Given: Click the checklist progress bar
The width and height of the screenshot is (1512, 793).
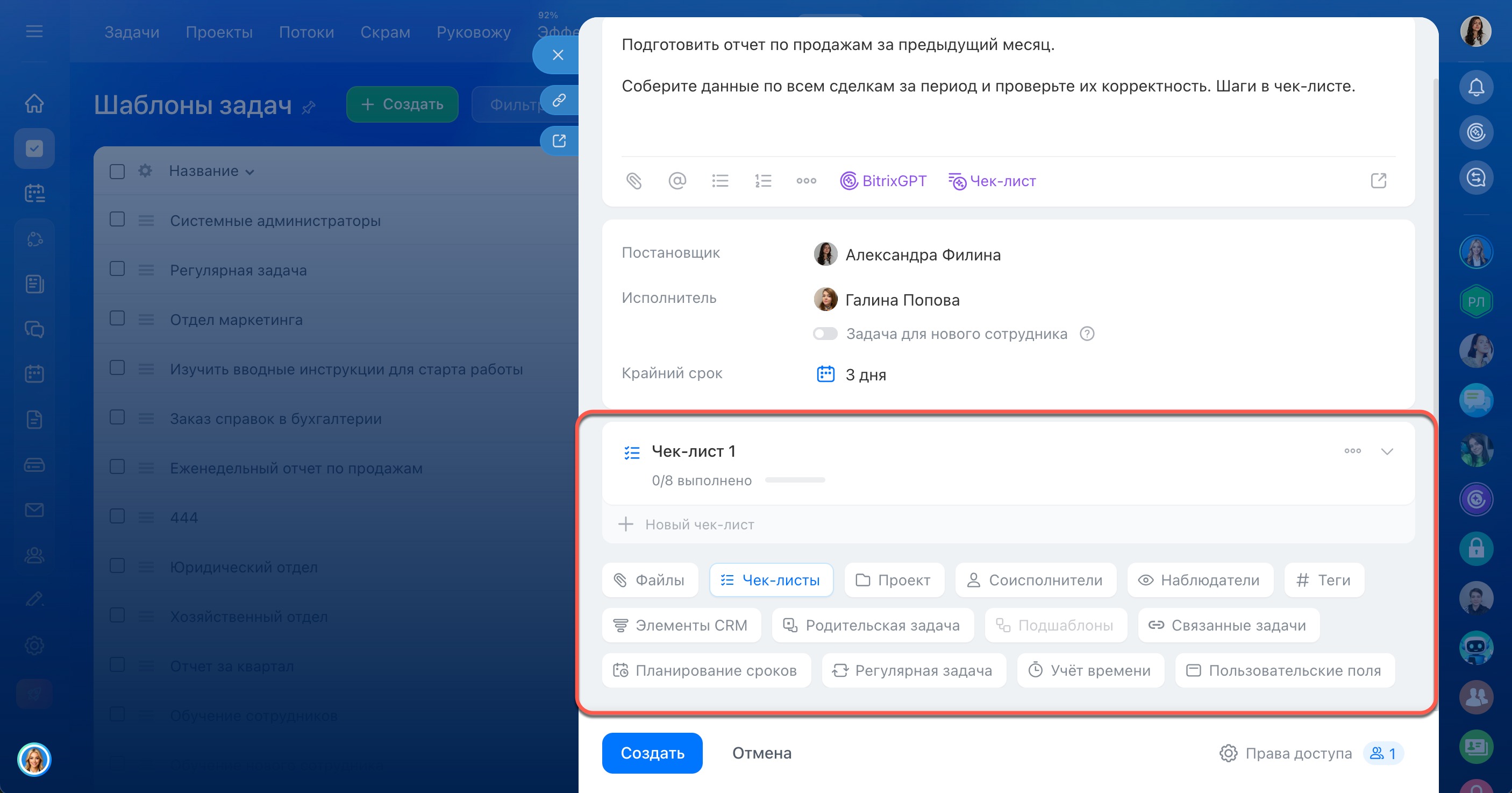Looking at the screenshot, I should coord(795,480).
